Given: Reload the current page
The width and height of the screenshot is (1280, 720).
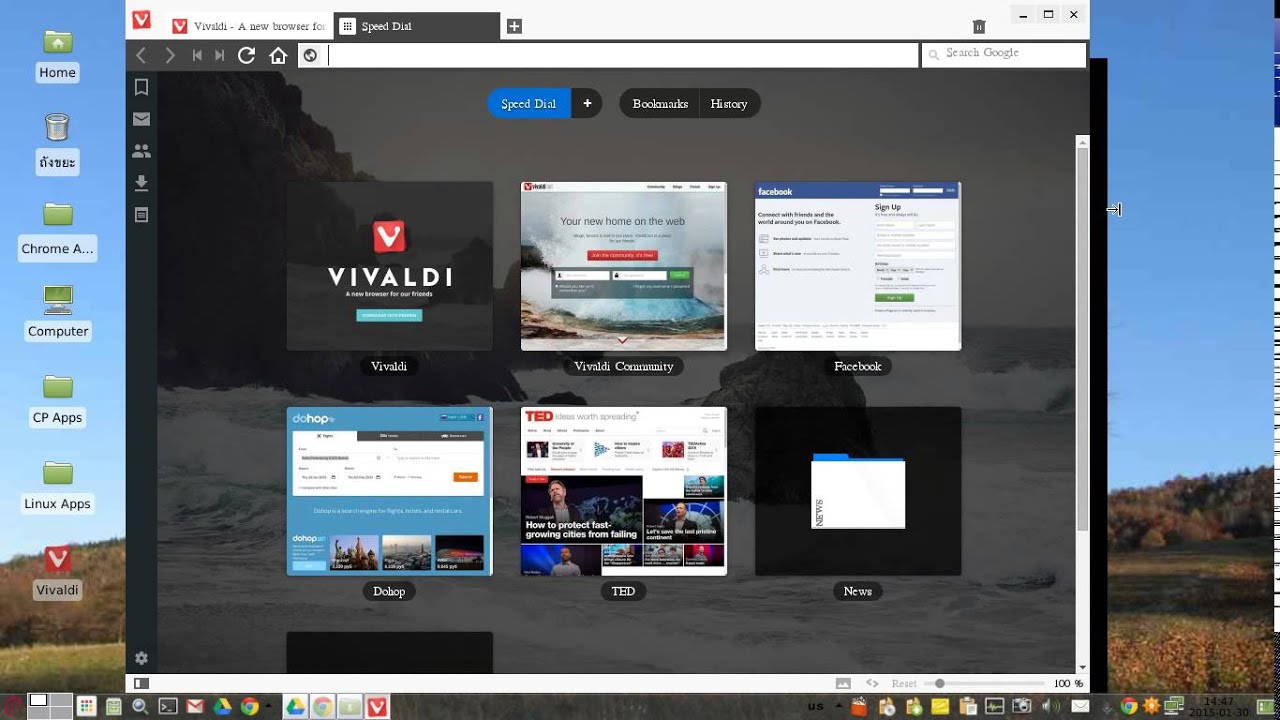Looking at the screenshot, I should tap(246, 56).
